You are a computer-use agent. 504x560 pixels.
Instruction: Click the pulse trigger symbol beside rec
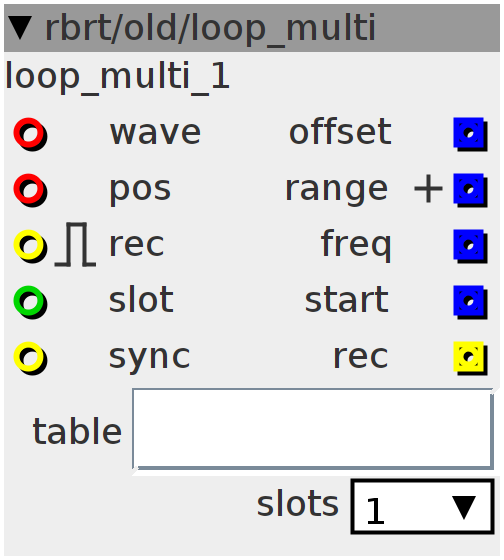pyautogui.click(x=75, y=244)
